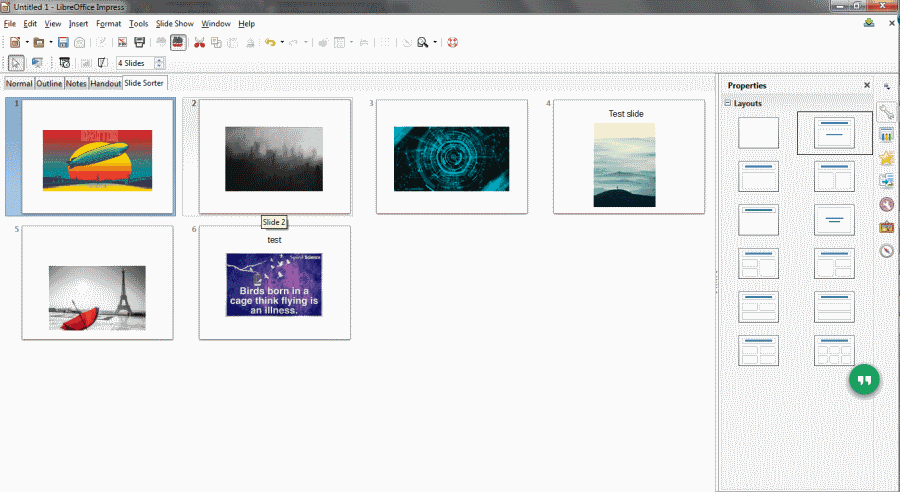Screen dimensions: 900x492
Task: Switch to the Handout view tab
Action: tap(106, 83)
